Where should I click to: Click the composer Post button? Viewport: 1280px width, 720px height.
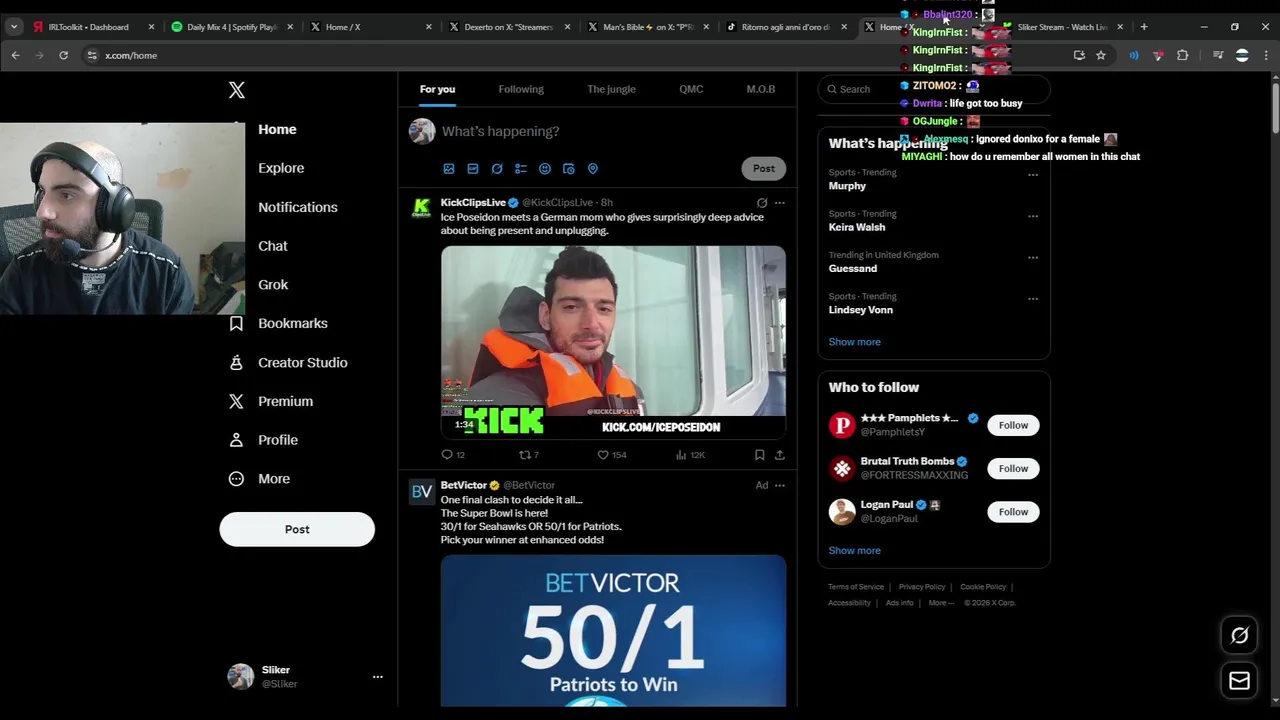click(764, 169)
